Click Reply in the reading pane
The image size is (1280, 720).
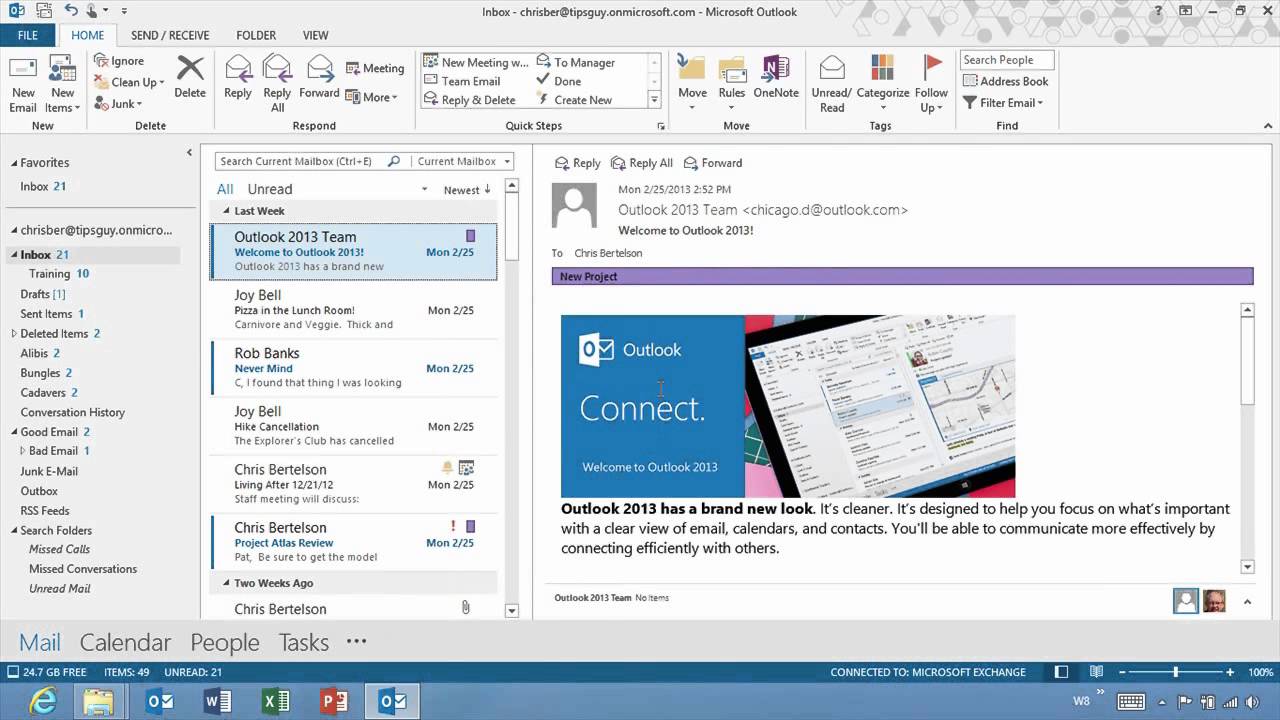point(577,163)
